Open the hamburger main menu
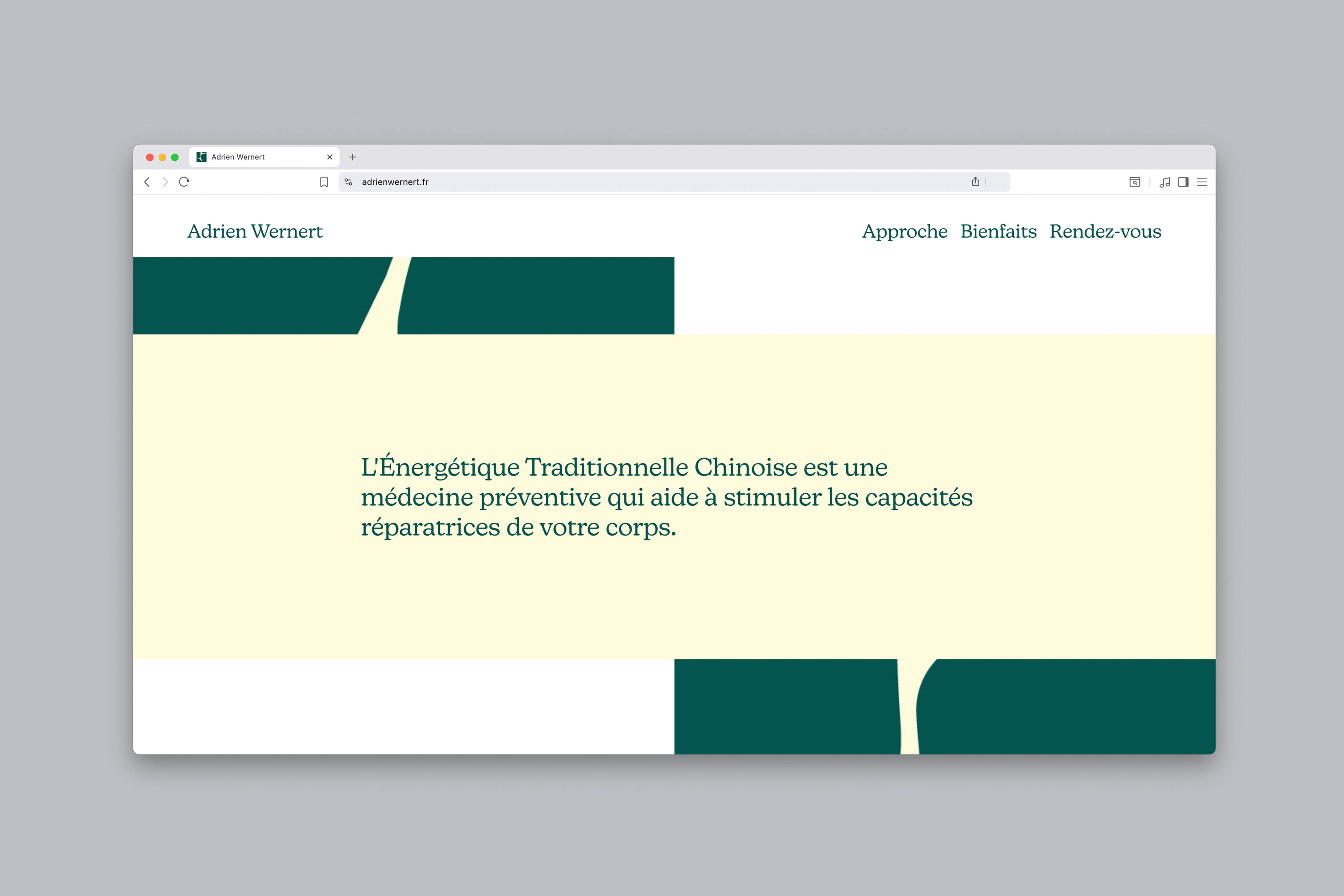The width and height of the screenshot is (1344, 896). (1202, 182)
